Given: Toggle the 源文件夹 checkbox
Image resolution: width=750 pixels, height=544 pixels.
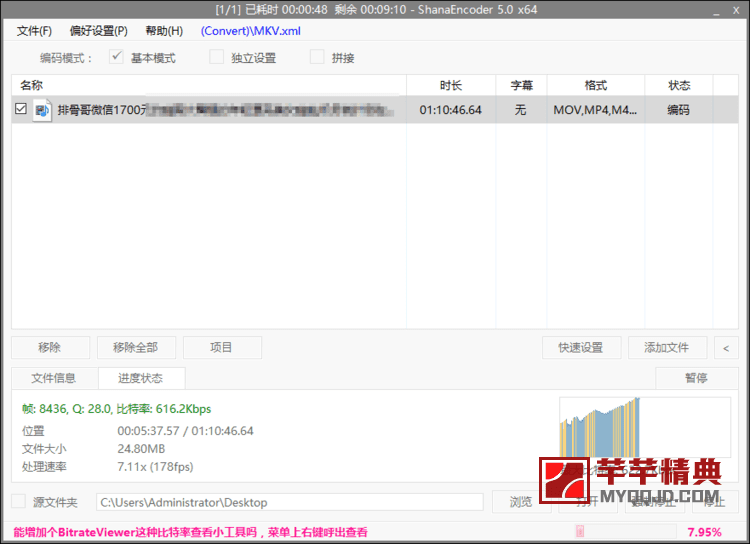Looking at the screenshot, I should 19,501.
